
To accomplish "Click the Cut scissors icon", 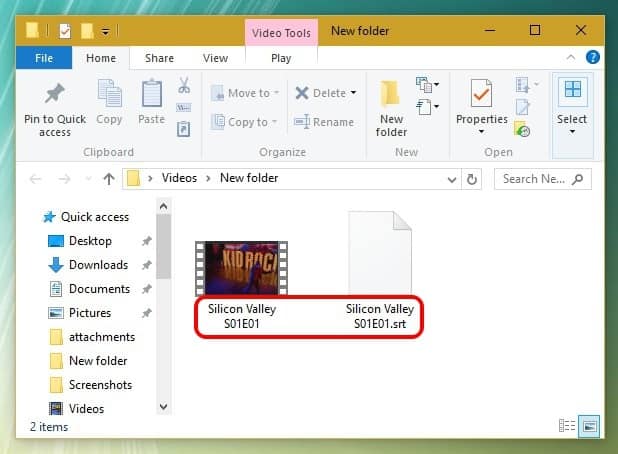I will [184, 85].
